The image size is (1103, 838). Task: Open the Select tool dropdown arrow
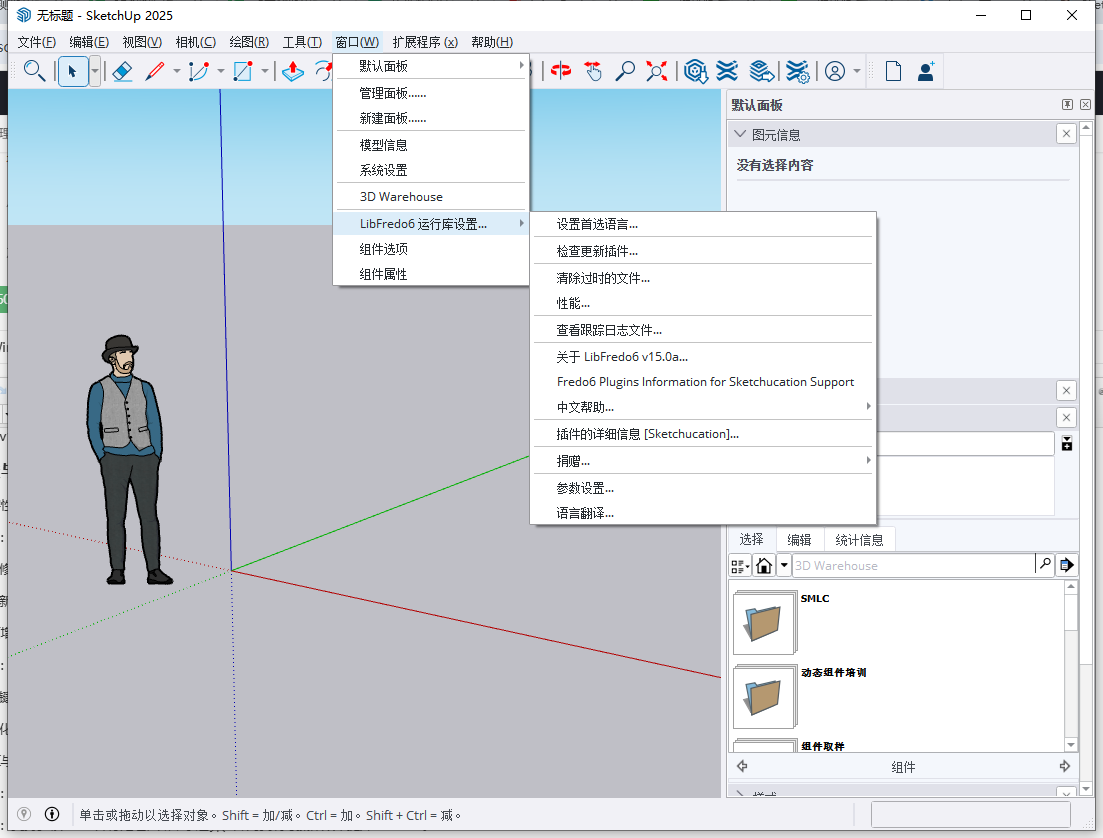coord(94,71)
